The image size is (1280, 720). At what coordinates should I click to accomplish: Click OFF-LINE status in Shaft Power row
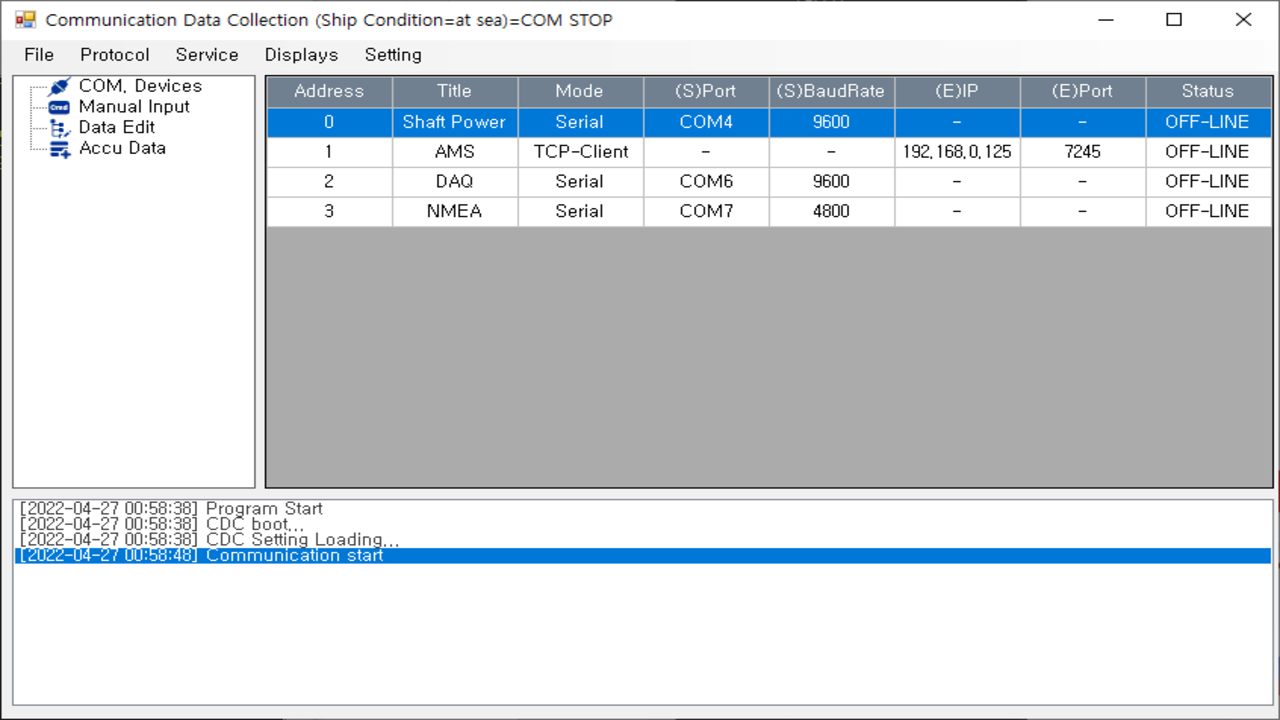tap(1208, 122)
